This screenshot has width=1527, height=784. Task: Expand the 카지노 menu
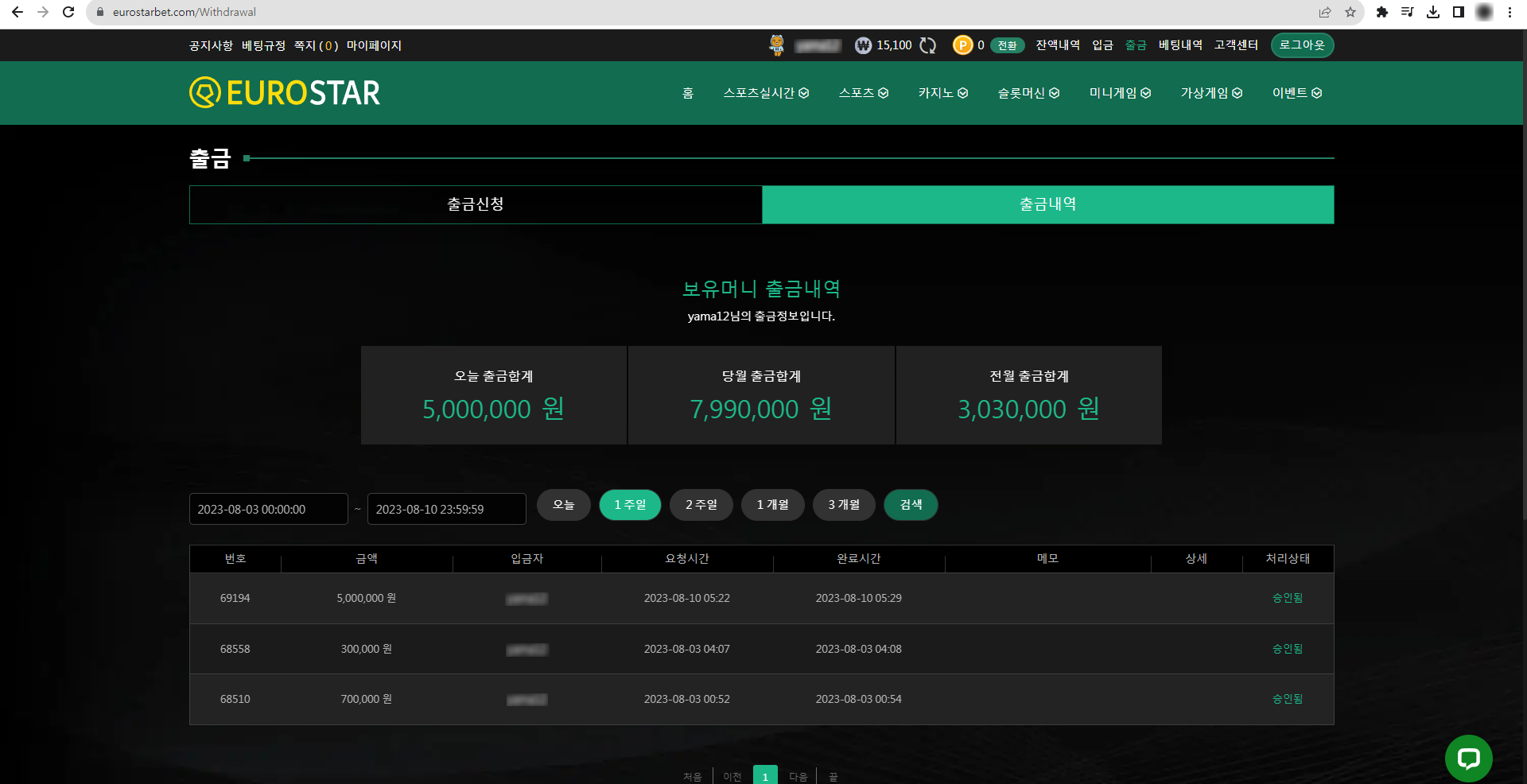click(x=943, y=93)
